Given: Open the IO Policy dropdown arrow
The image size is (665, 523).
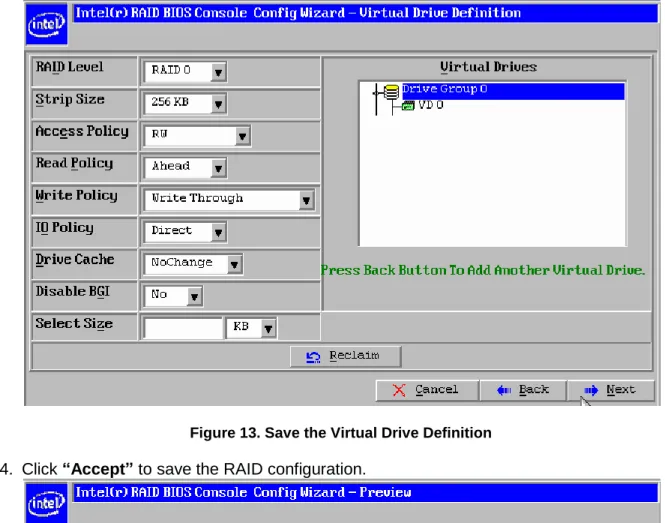Looking at the screenshot, I should [x=218, y=232].
